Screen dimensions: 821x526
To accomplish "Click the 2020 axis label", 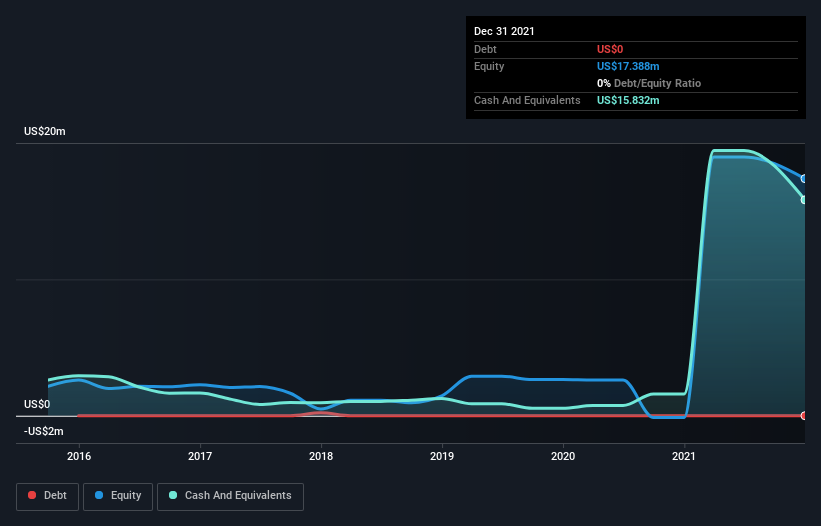I will pos(563,456).
